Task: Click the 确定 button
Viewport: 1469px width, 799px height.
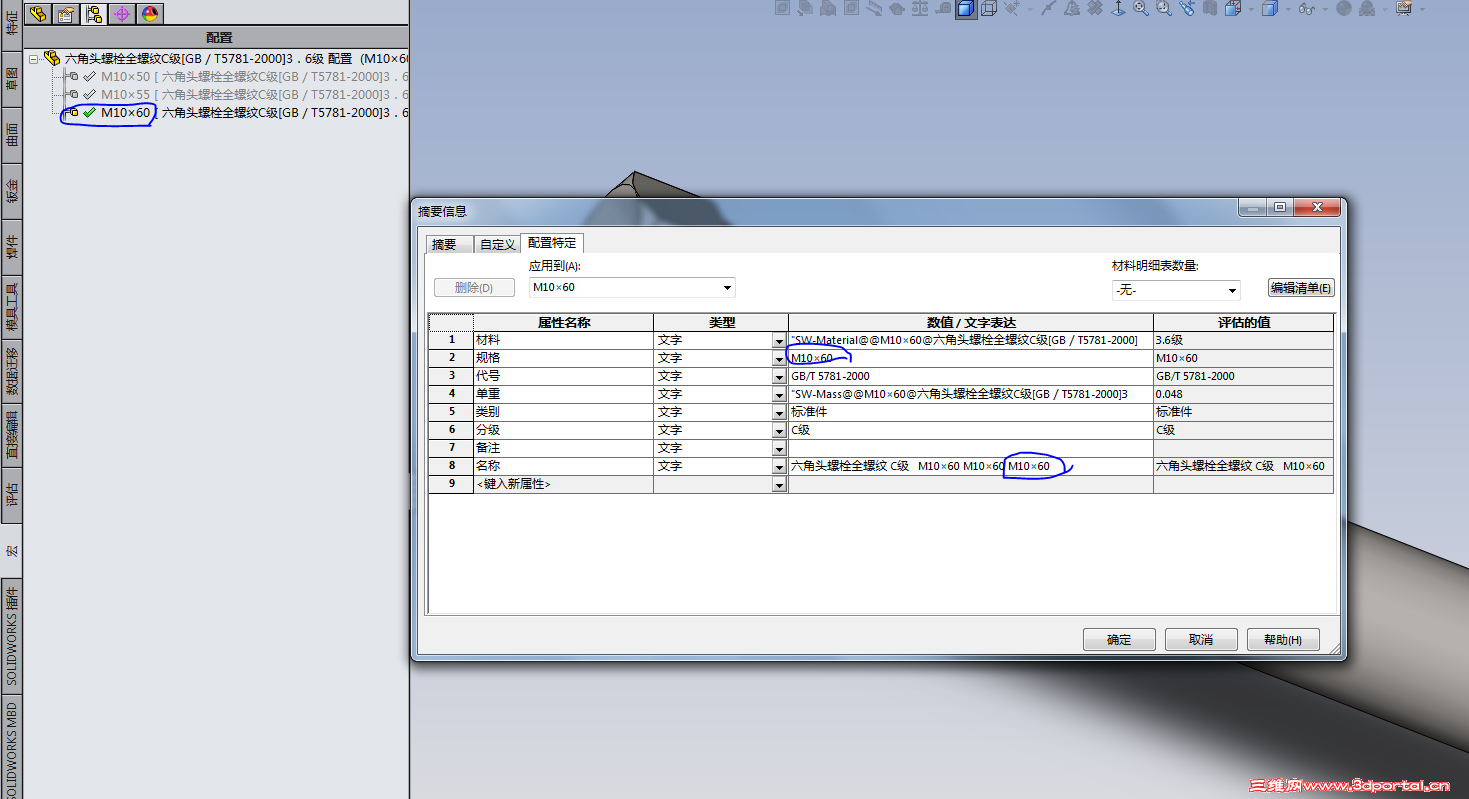Action: 1119,640
